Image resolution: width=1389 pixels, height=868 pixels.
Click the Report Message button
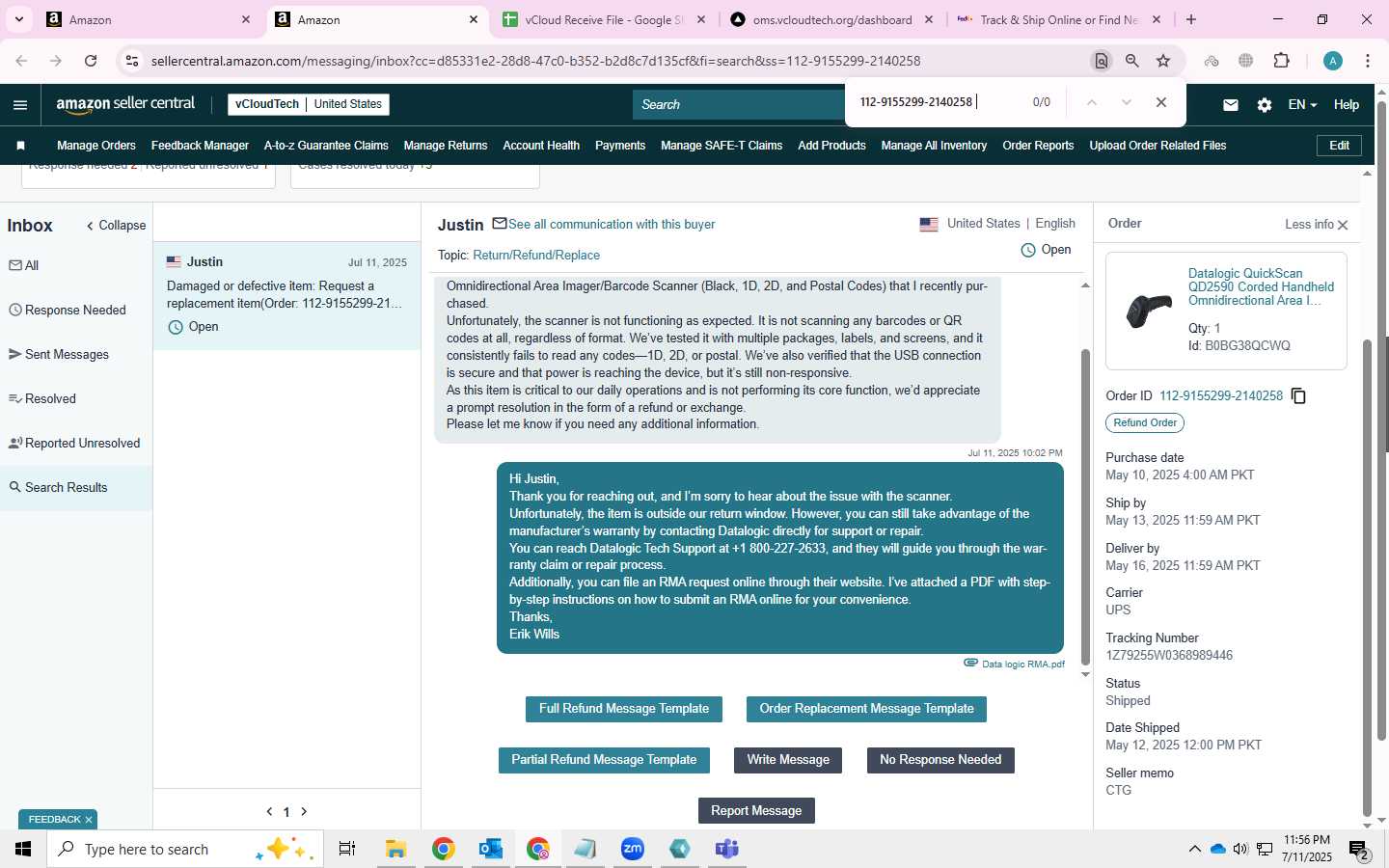click(756, 811)
